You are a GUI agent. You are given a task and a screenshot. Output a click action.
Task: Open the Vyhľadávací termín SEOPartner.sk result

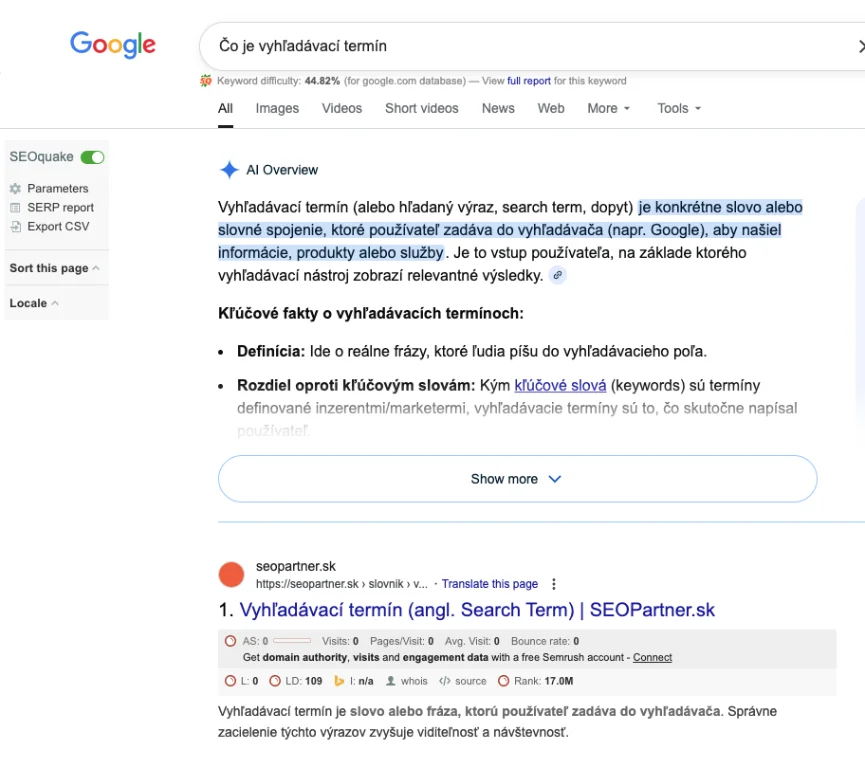tap(477, 610)
